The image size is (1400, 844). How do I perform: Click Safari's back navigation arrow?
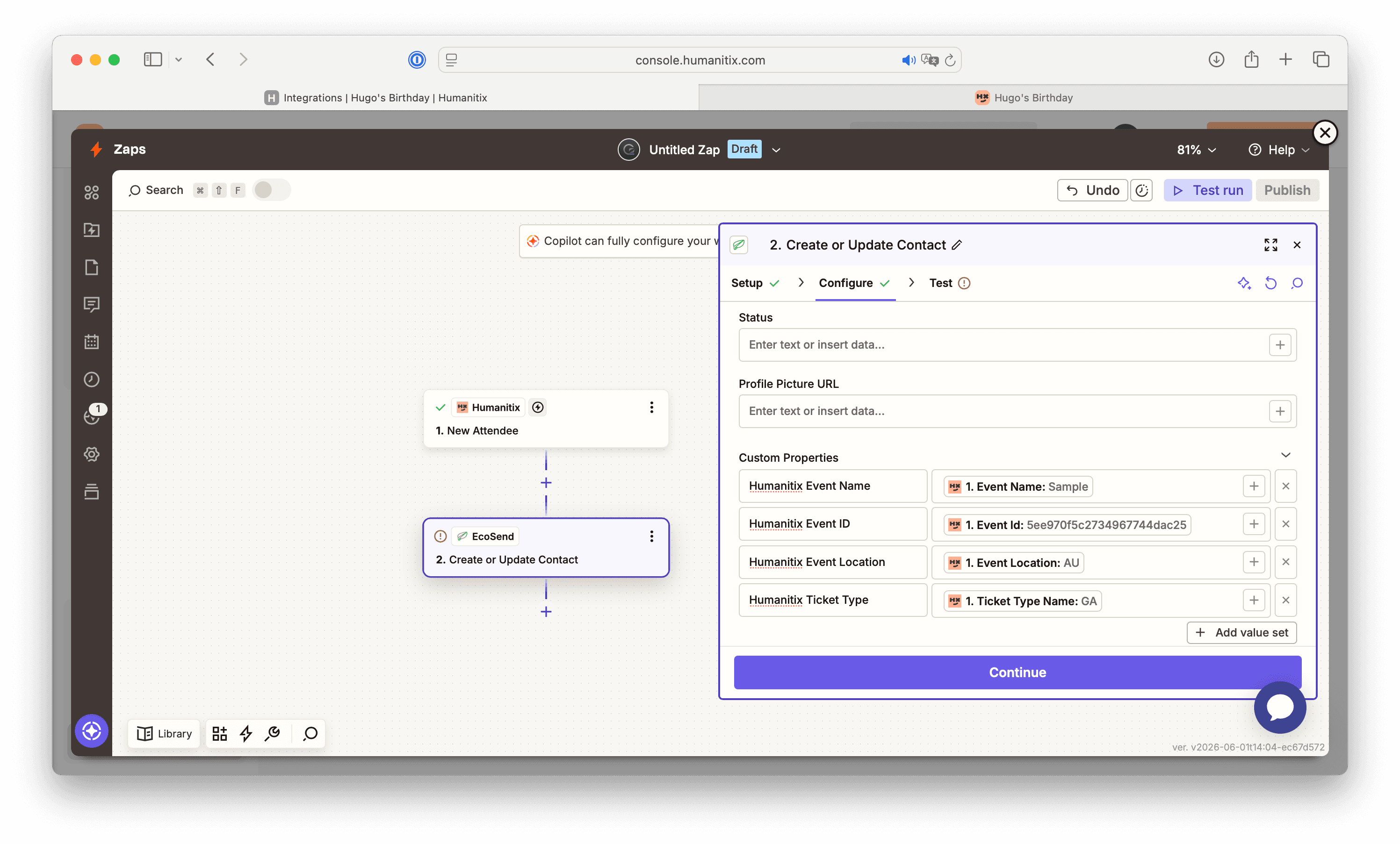coord(210,59)
